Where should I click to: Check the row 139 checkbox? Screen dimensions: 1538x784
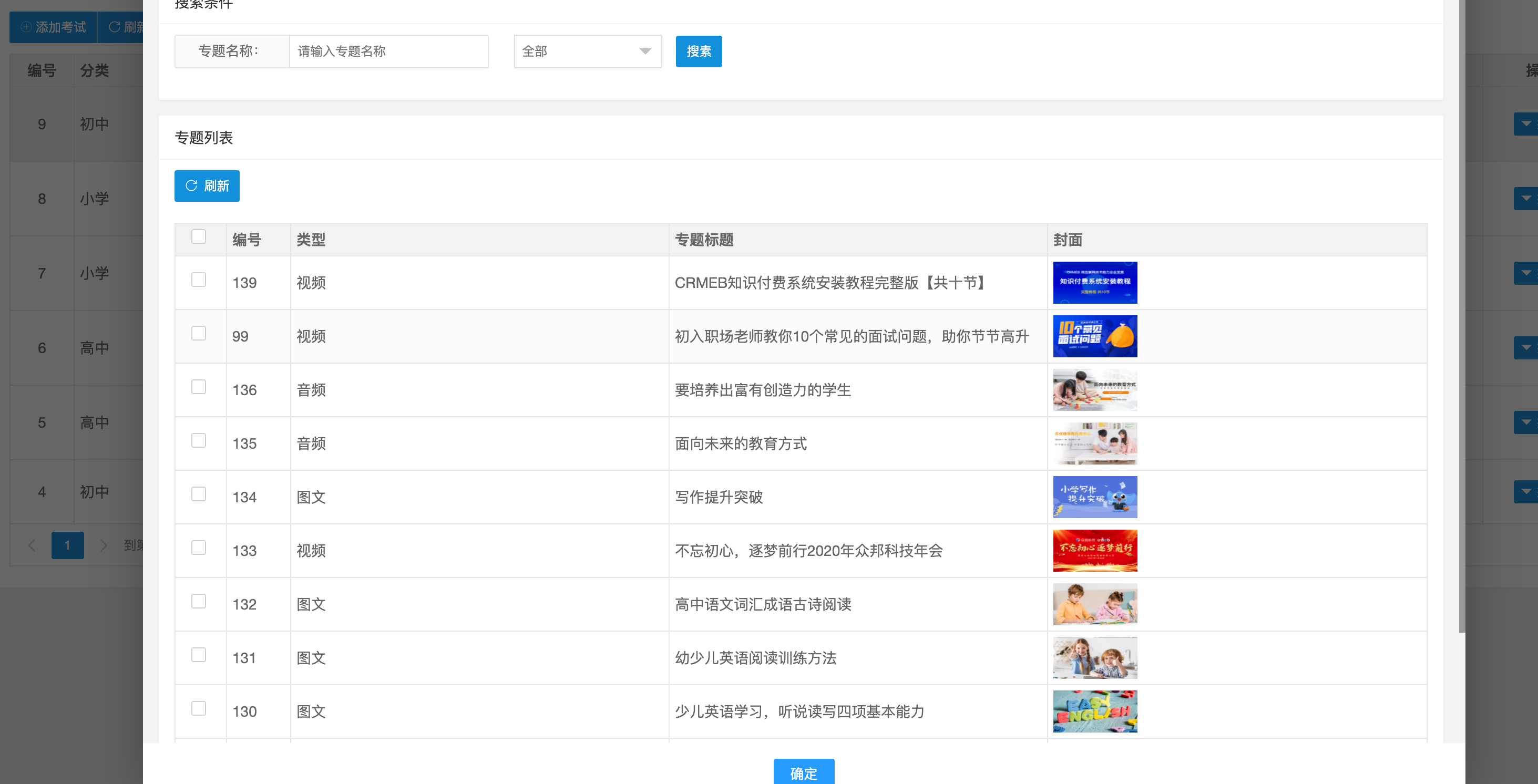[x=199, y=279]
